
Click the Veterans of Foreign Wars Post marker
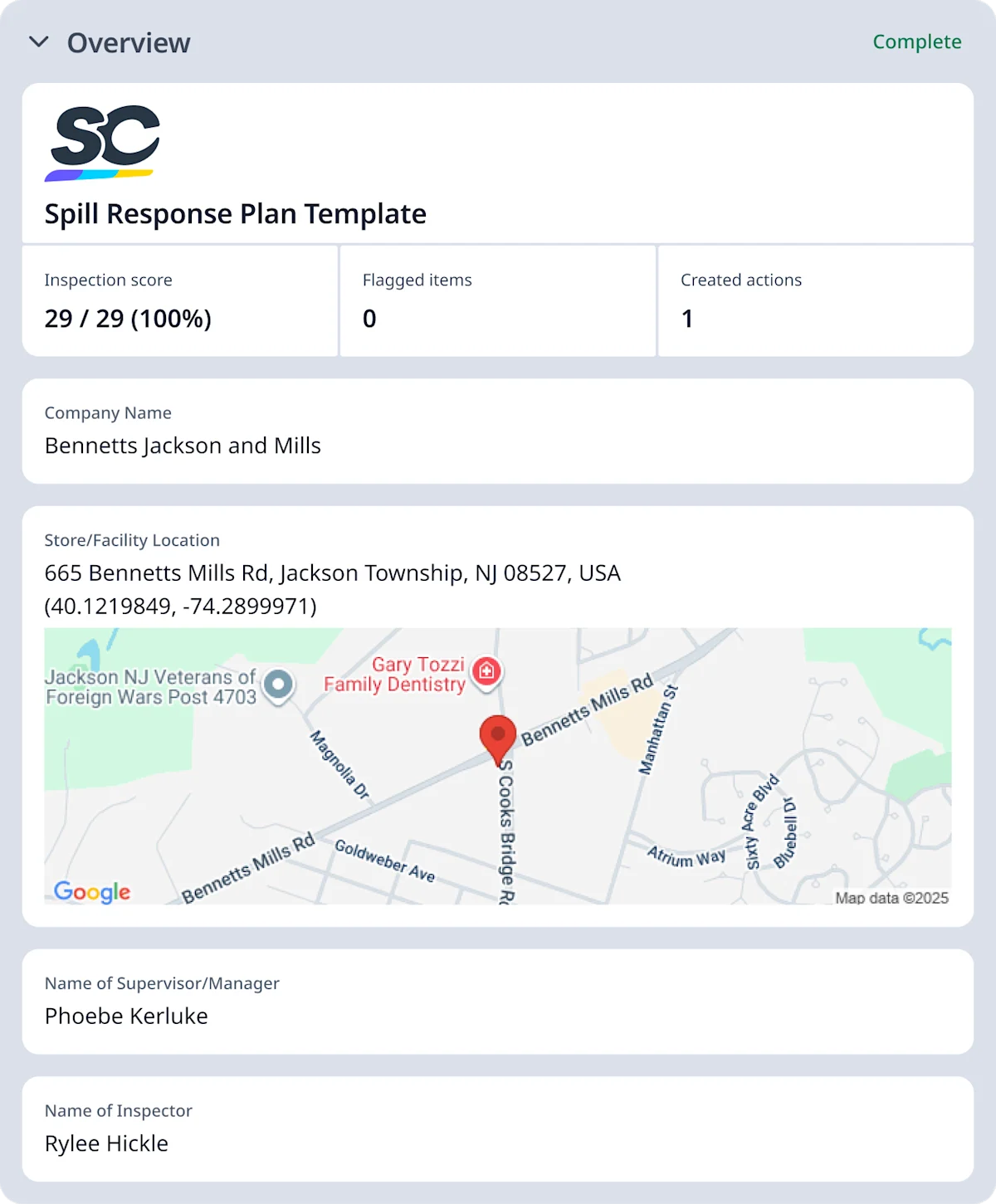click(x=278, y=685)
